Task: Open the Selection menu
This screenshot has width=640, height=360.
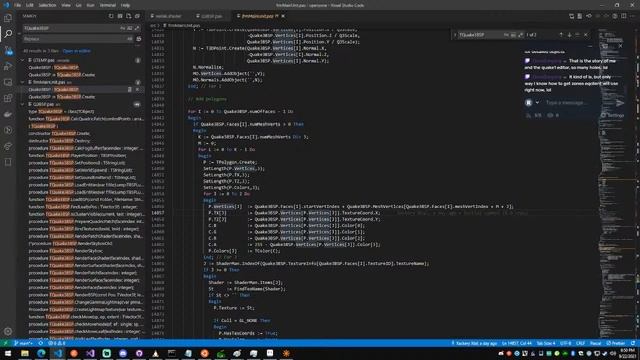Action: coord(47,5)
